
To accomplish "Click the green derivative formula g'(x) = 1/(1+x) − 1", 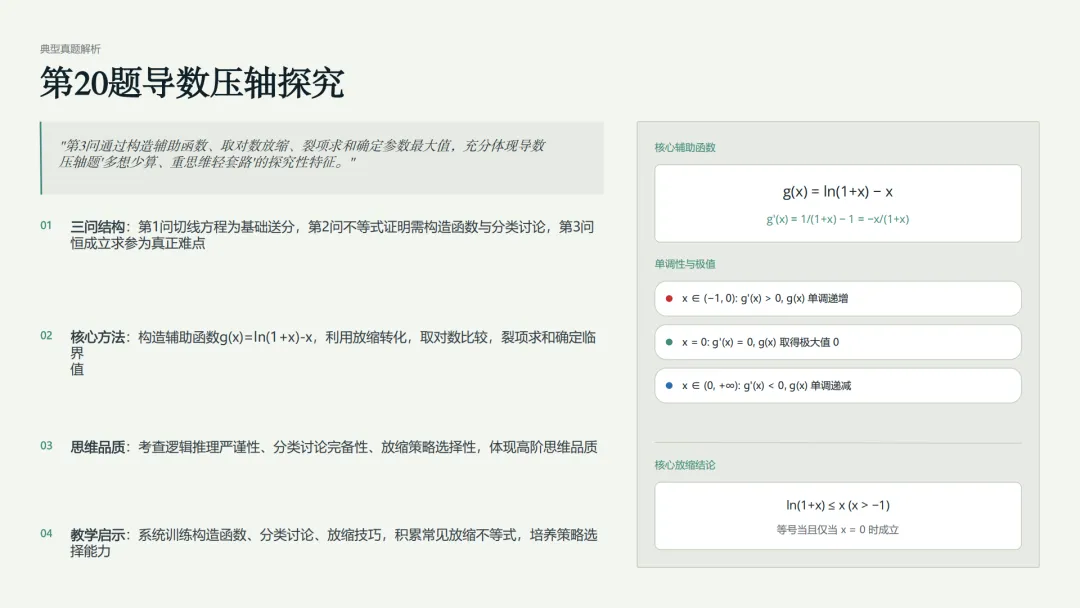I will [838, 219].
